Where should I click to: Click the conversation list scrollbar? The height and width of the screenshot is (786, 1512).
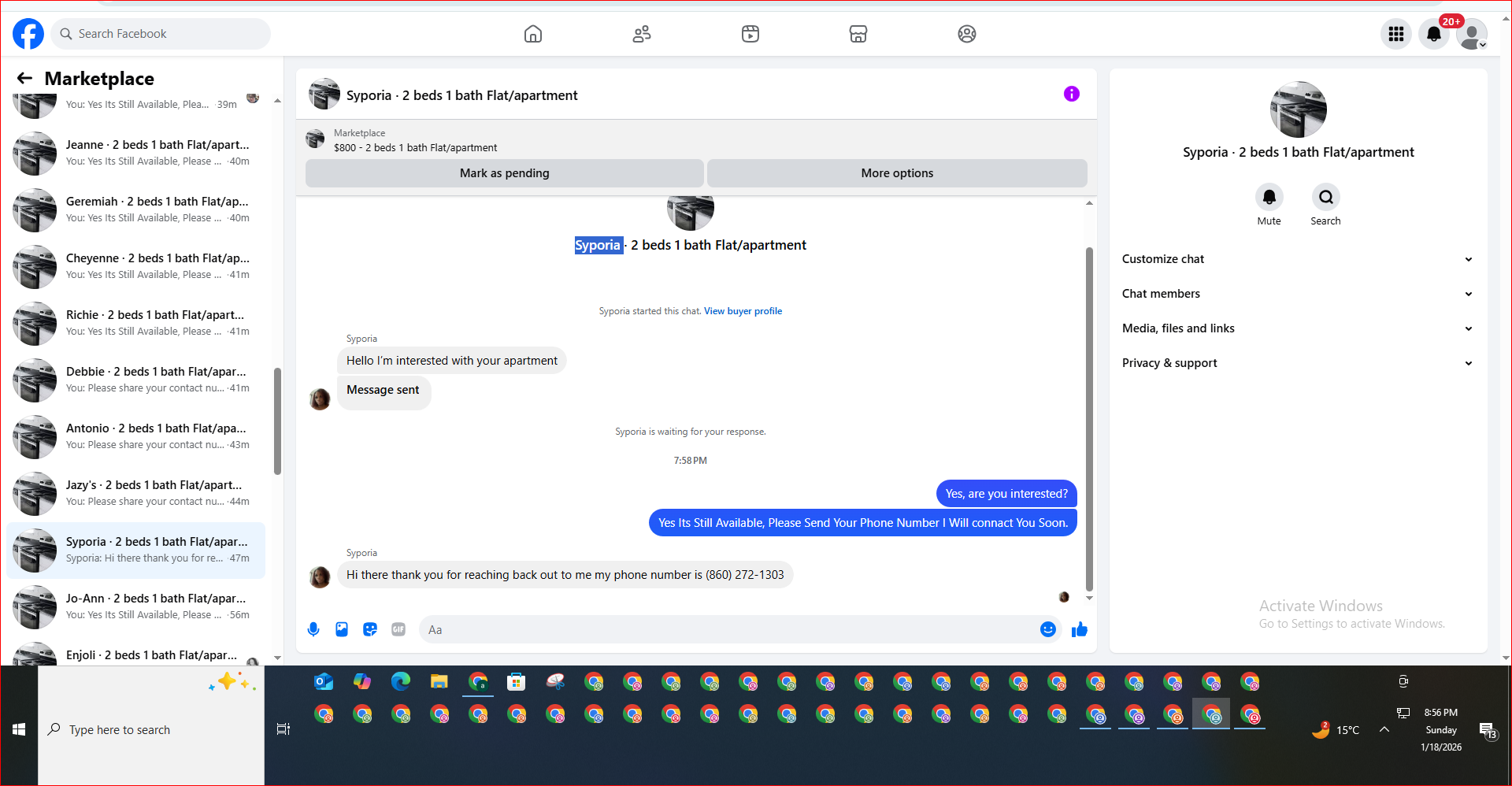(277, 421)
